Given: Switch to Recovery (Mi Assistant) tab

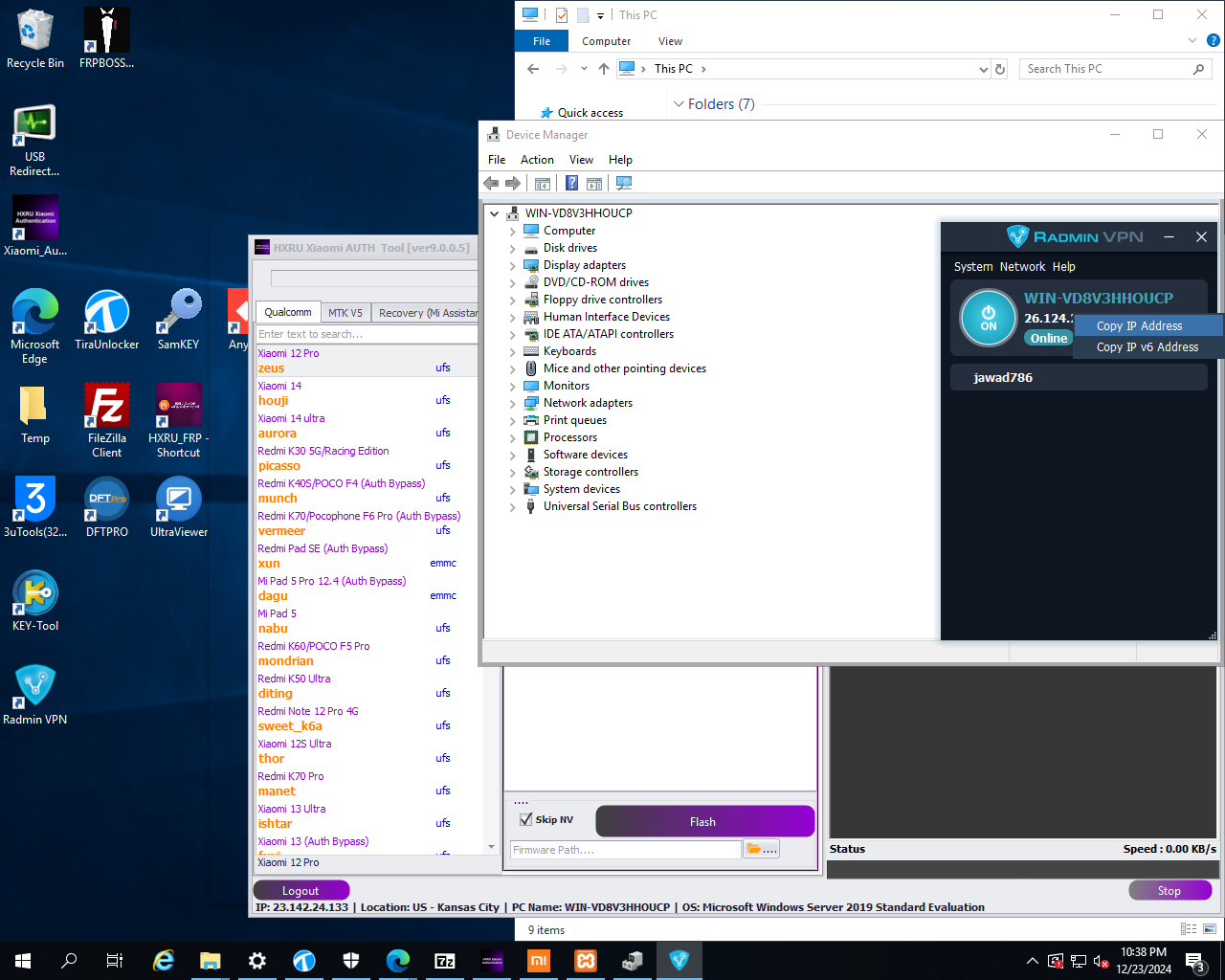Looking at the screenshot, I should 427,313.
